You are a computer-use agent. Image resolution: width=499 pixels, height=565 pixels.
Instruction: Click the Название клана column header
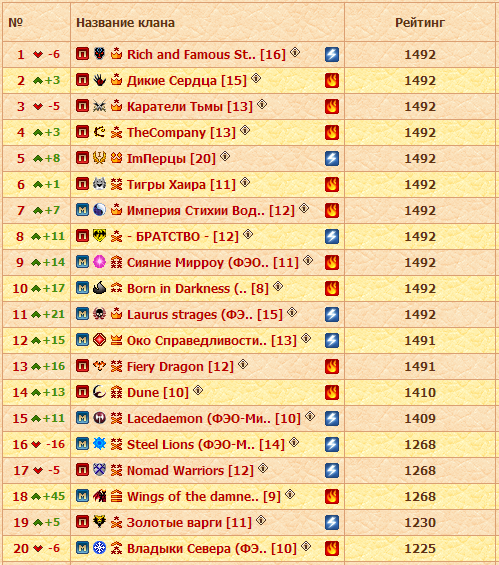click(125, 23)
